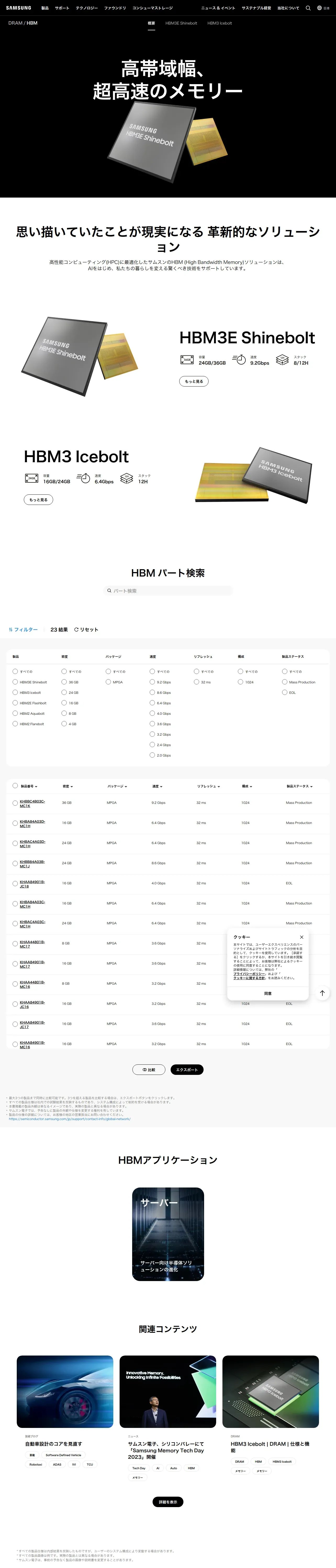
Task: Close the cookie notice with the X
Action: click(x=301, y=937)
